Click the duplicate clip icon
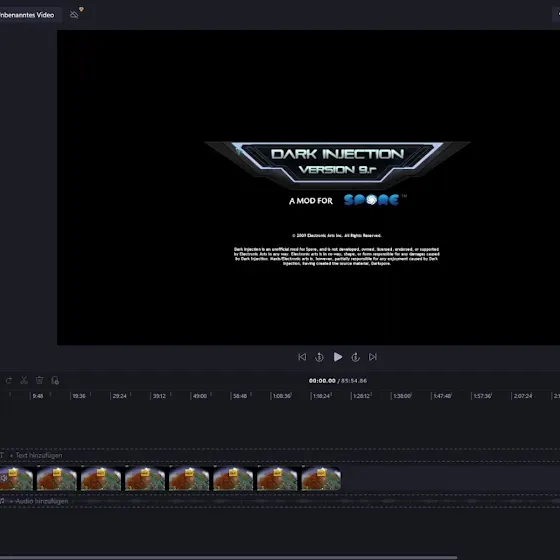Viewport: 560px width, 560px height. click(x=55, y=380)
